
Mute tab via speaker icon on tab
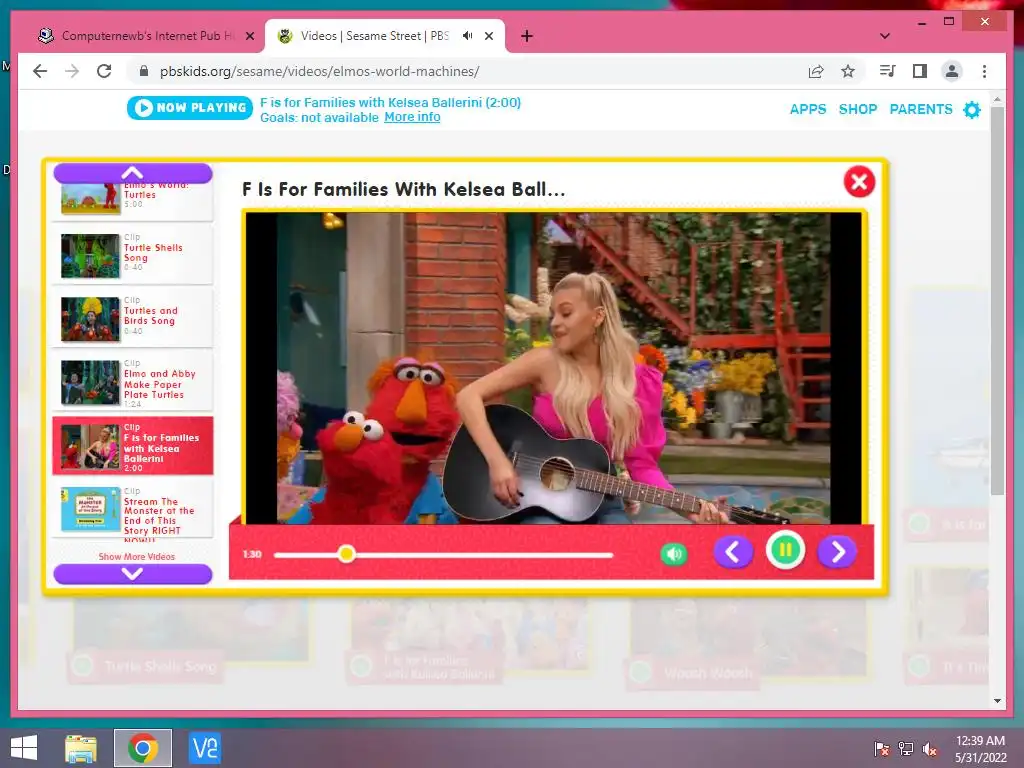pyautogui.click(x=468, y=36)
